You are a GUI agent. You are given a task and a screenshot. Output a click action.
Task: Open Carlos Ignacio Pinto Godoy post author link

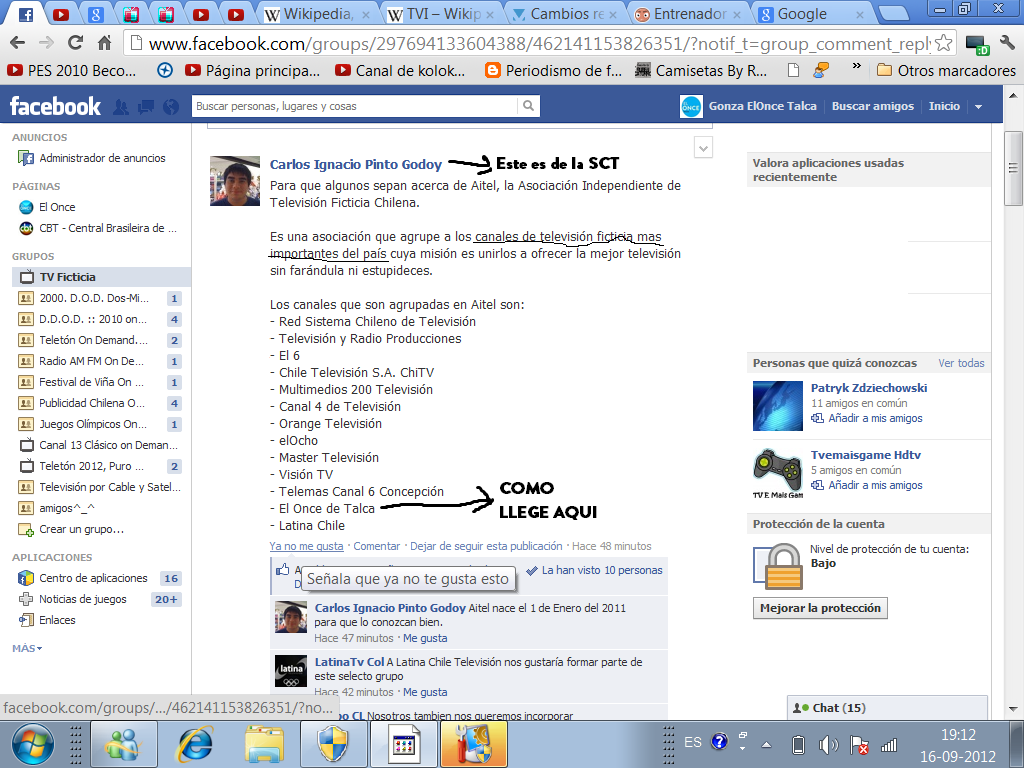[x=356, y=165]
